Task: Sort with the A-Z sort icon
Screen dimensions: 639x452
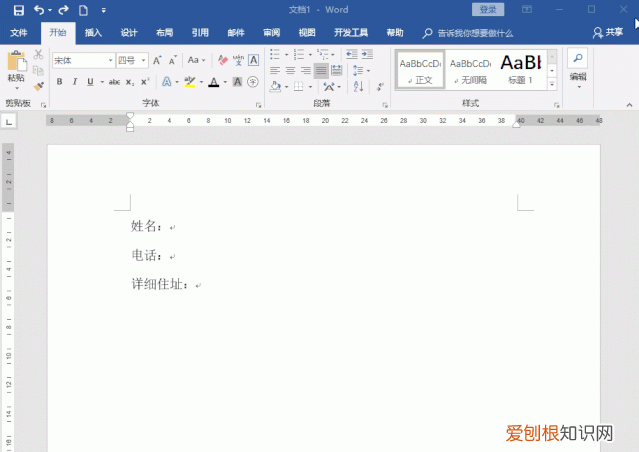Action: (x=358, y=86)
